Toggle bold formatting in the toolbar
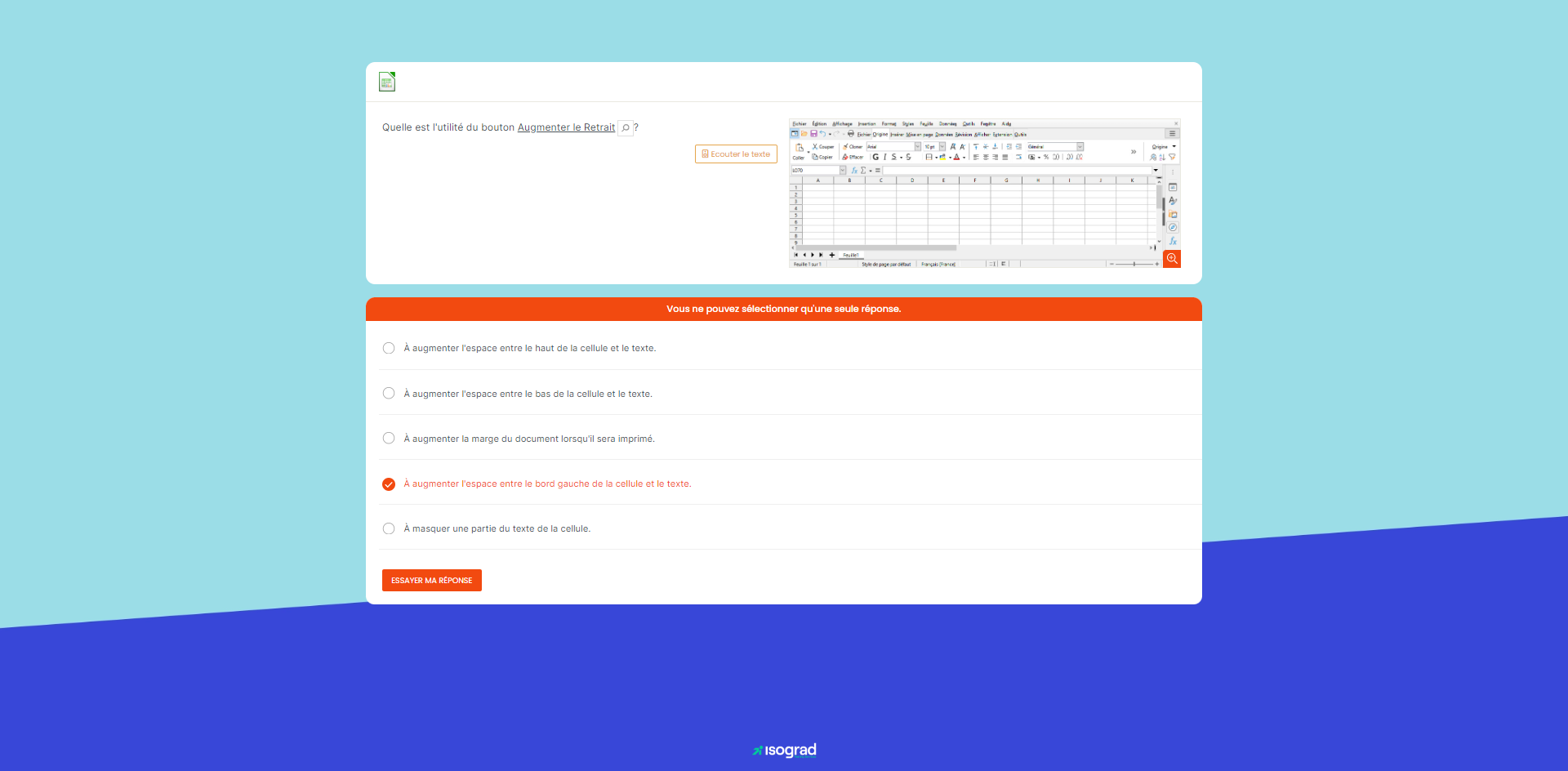Screen dimensions: 1568x771 [875, 156]
